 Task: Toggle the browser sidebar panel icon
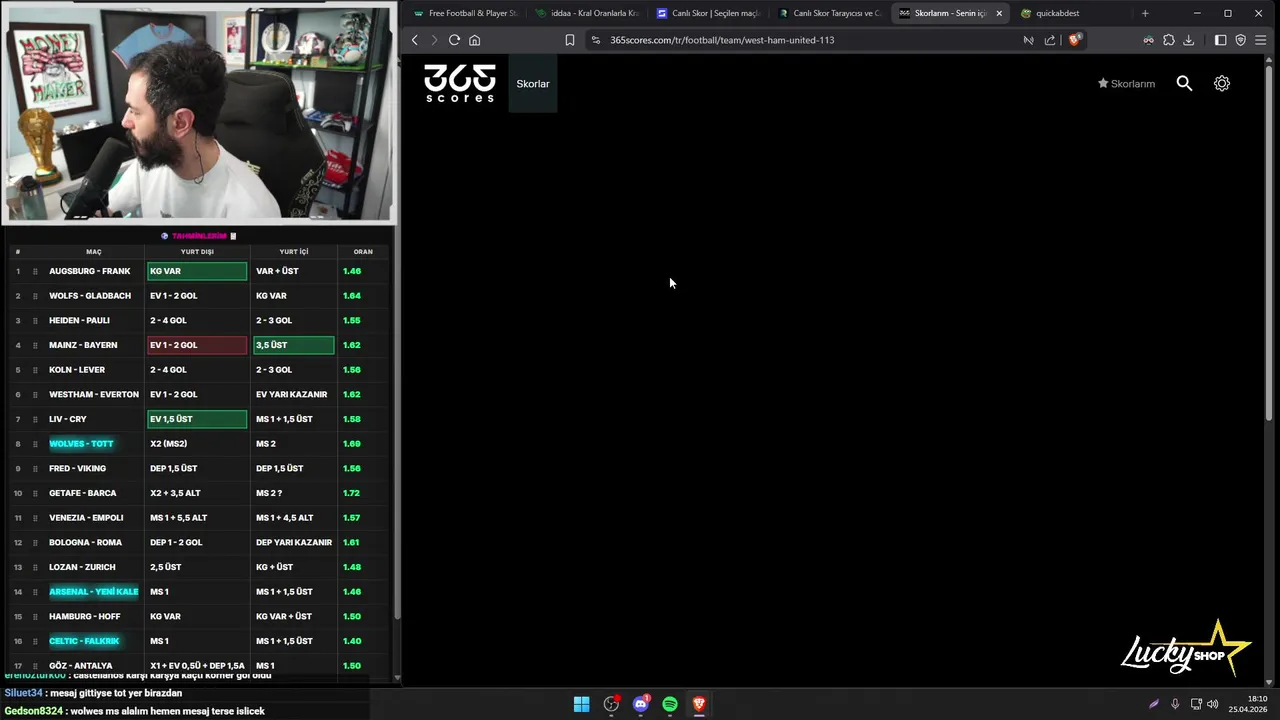coord(1221,40)
